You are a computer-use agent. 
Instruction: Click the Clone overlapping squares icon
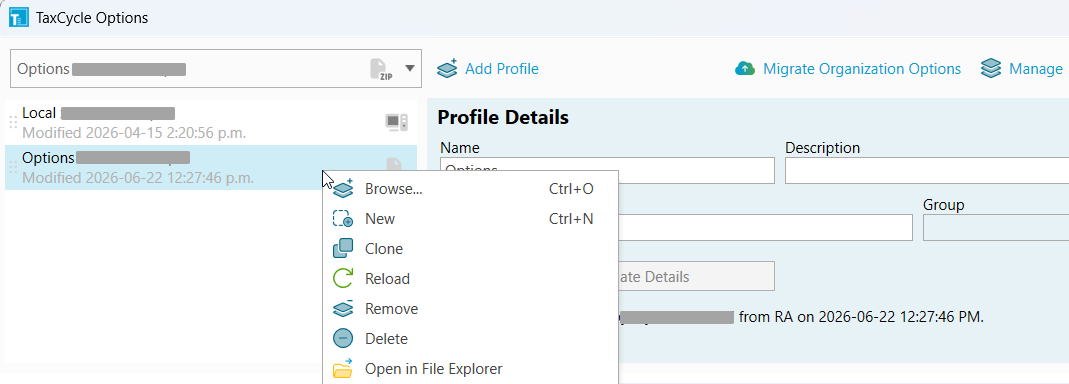pyautogui.click(x=343, y=249)
